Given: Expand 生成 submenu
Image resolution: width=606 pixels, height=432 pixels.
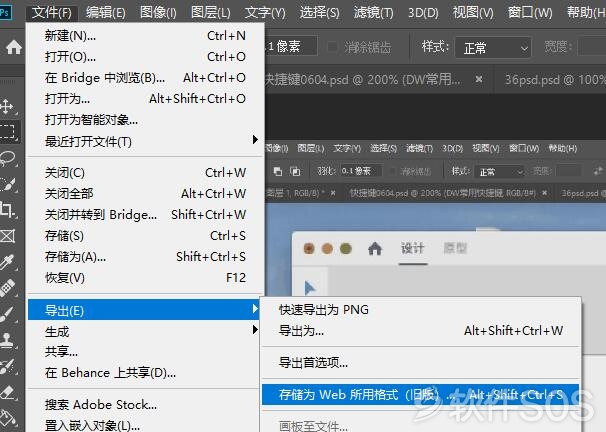Looking at the screenshot, I should click(x=144, y=331).
